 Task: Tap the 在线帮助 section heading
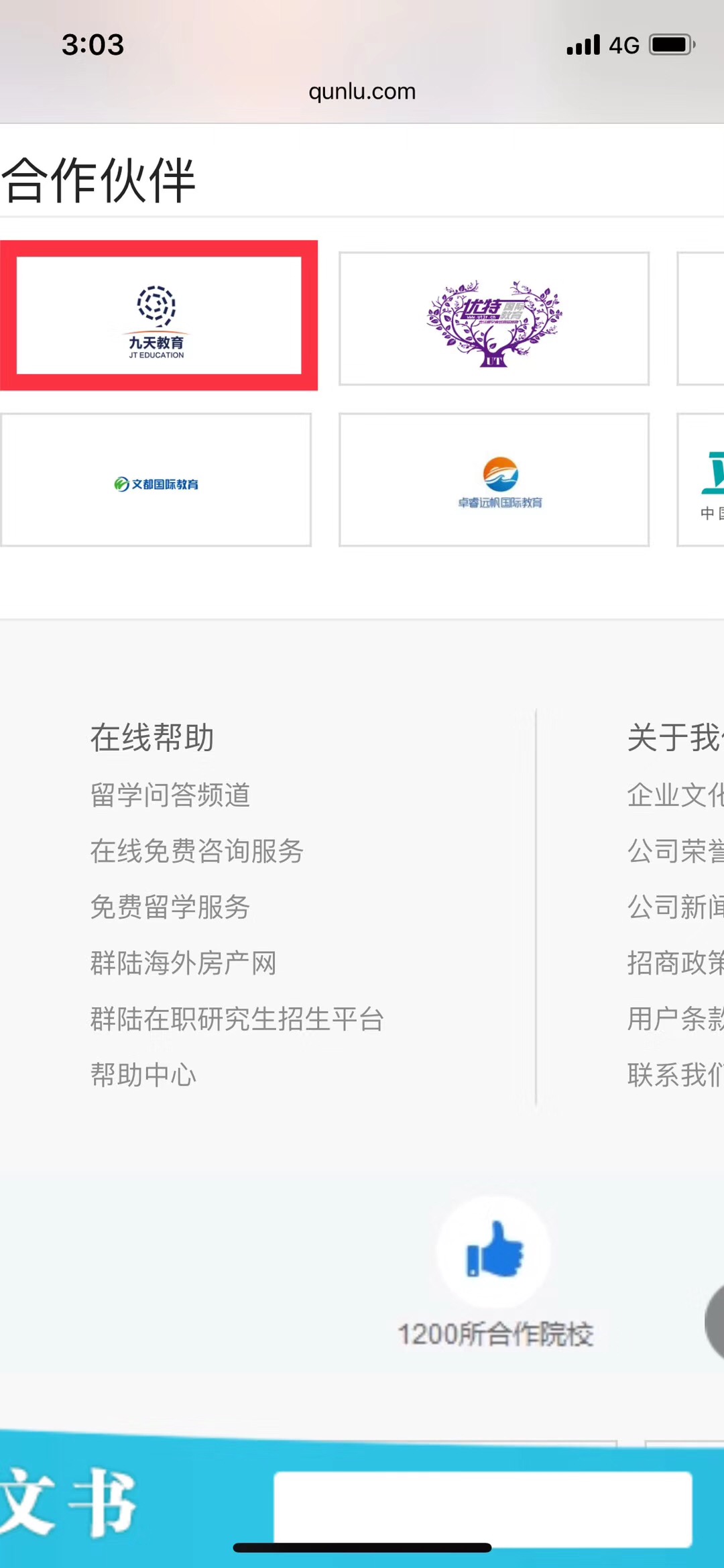click(x=152, y=738)
